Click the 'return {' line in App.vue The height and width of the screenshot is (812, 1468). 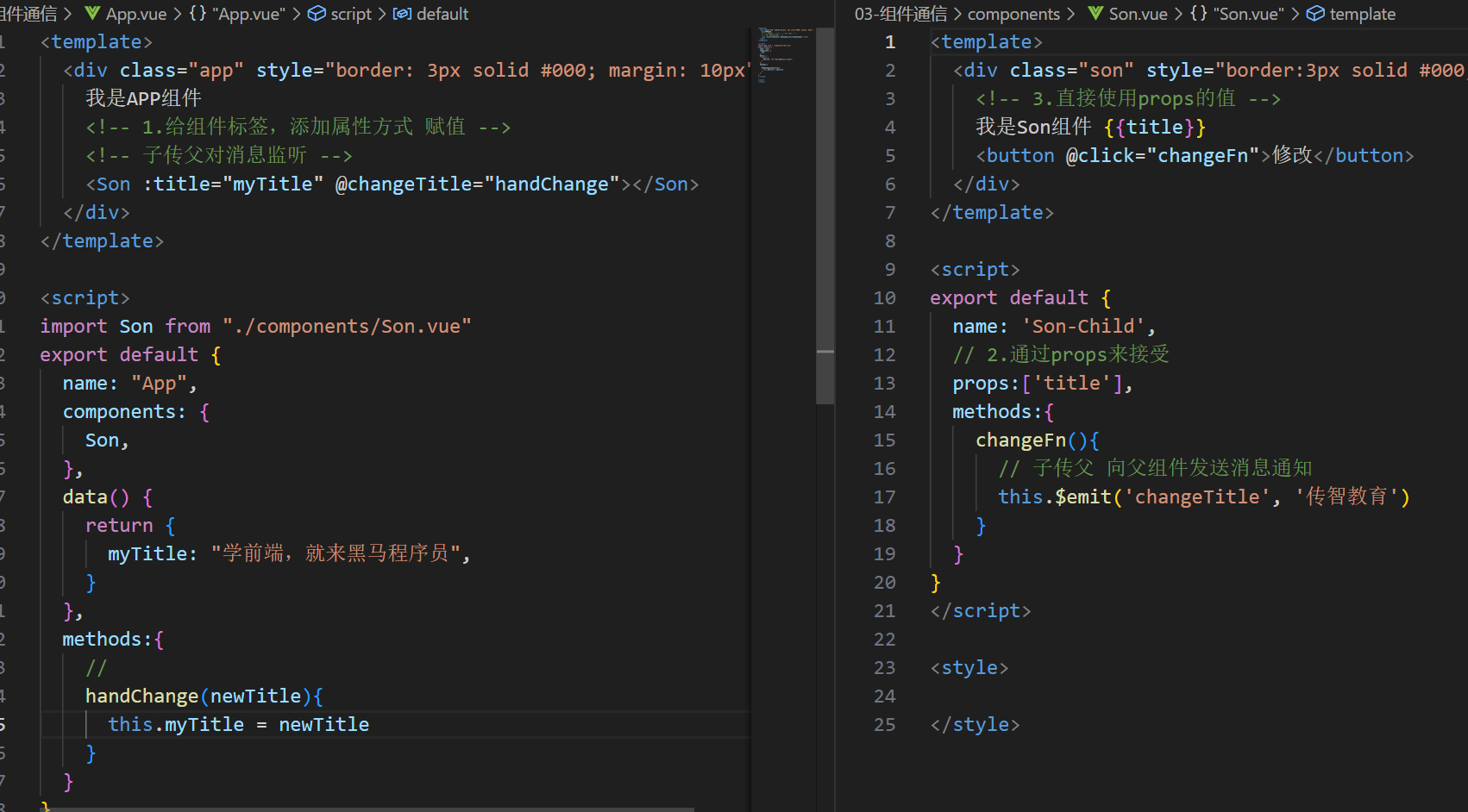(x=130, y=525)
